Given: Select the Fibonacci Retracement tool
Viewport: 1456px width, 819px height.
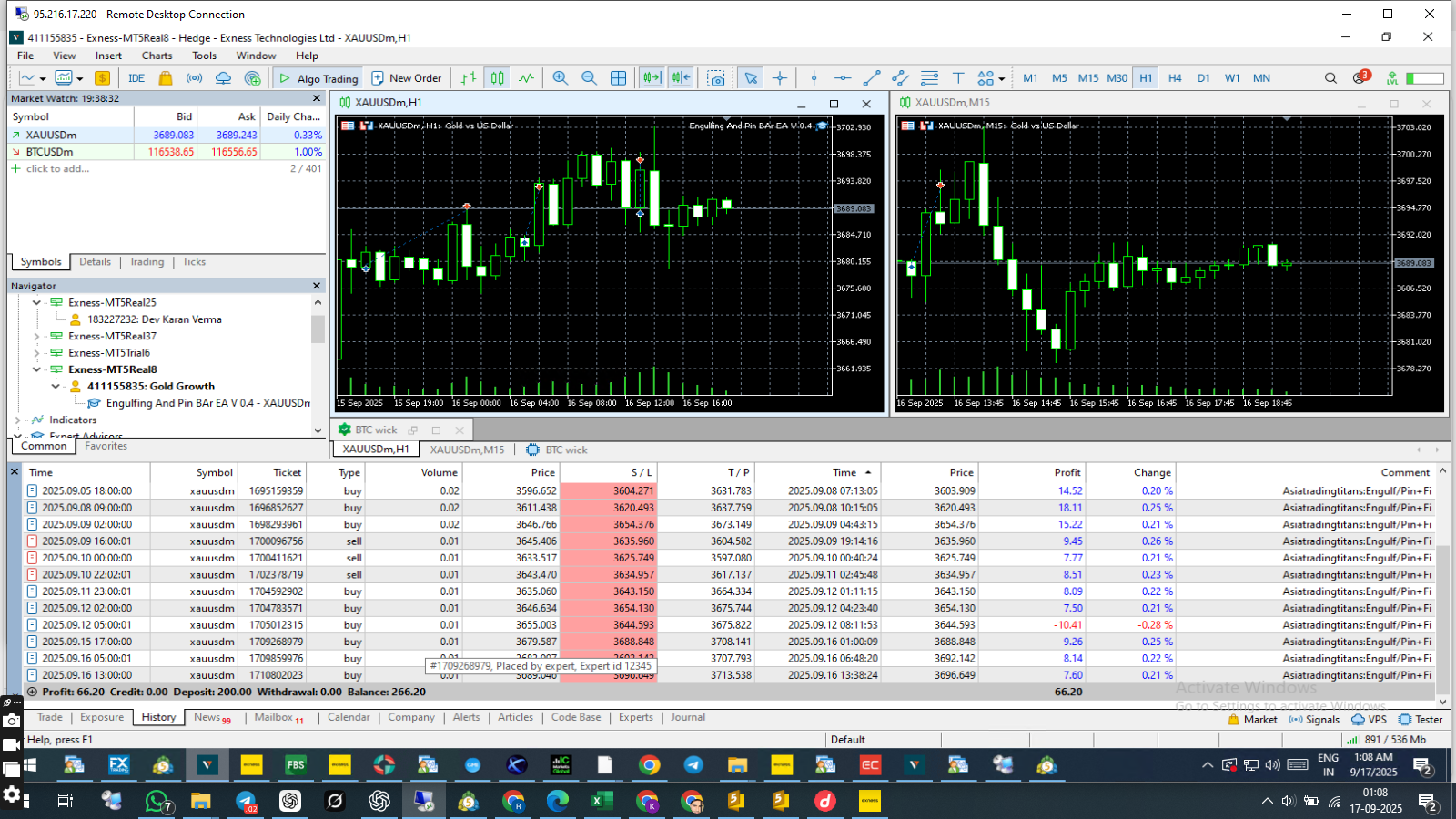Looking at the screenshot, I should [x=929, y=78].
